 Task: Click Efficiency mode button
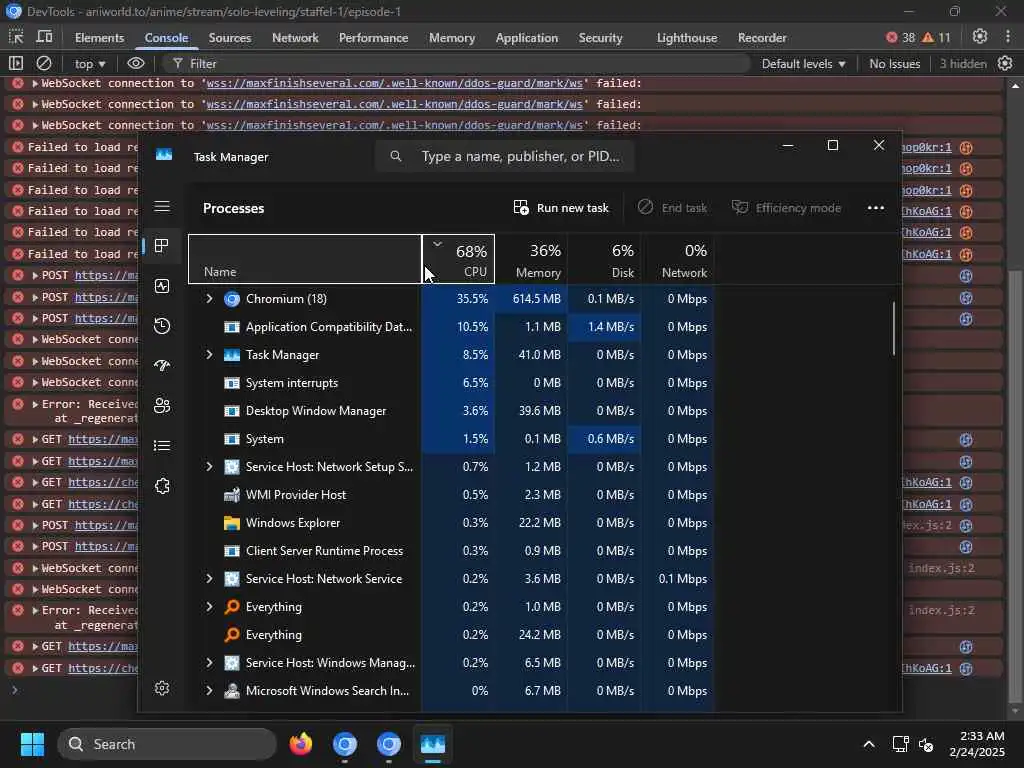786,208
